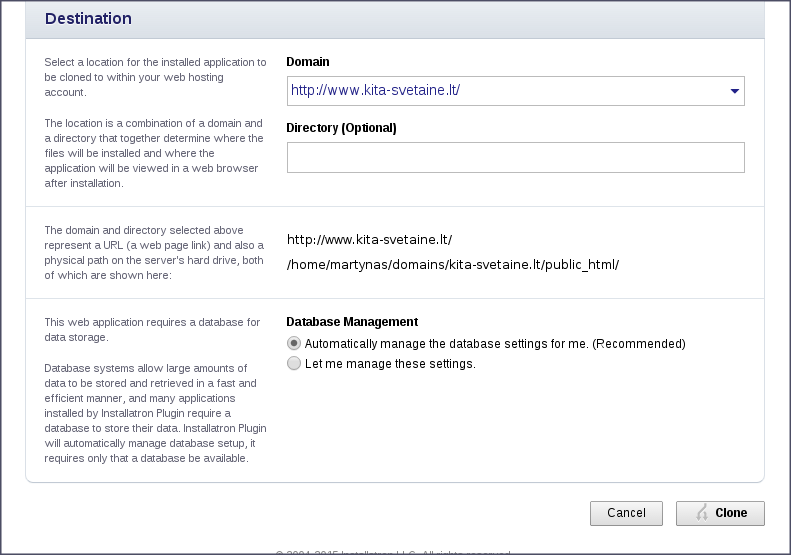Click the 'Directory (Optional)' label
The height and width of the screenshot is (555, 791).
[341, 128]
